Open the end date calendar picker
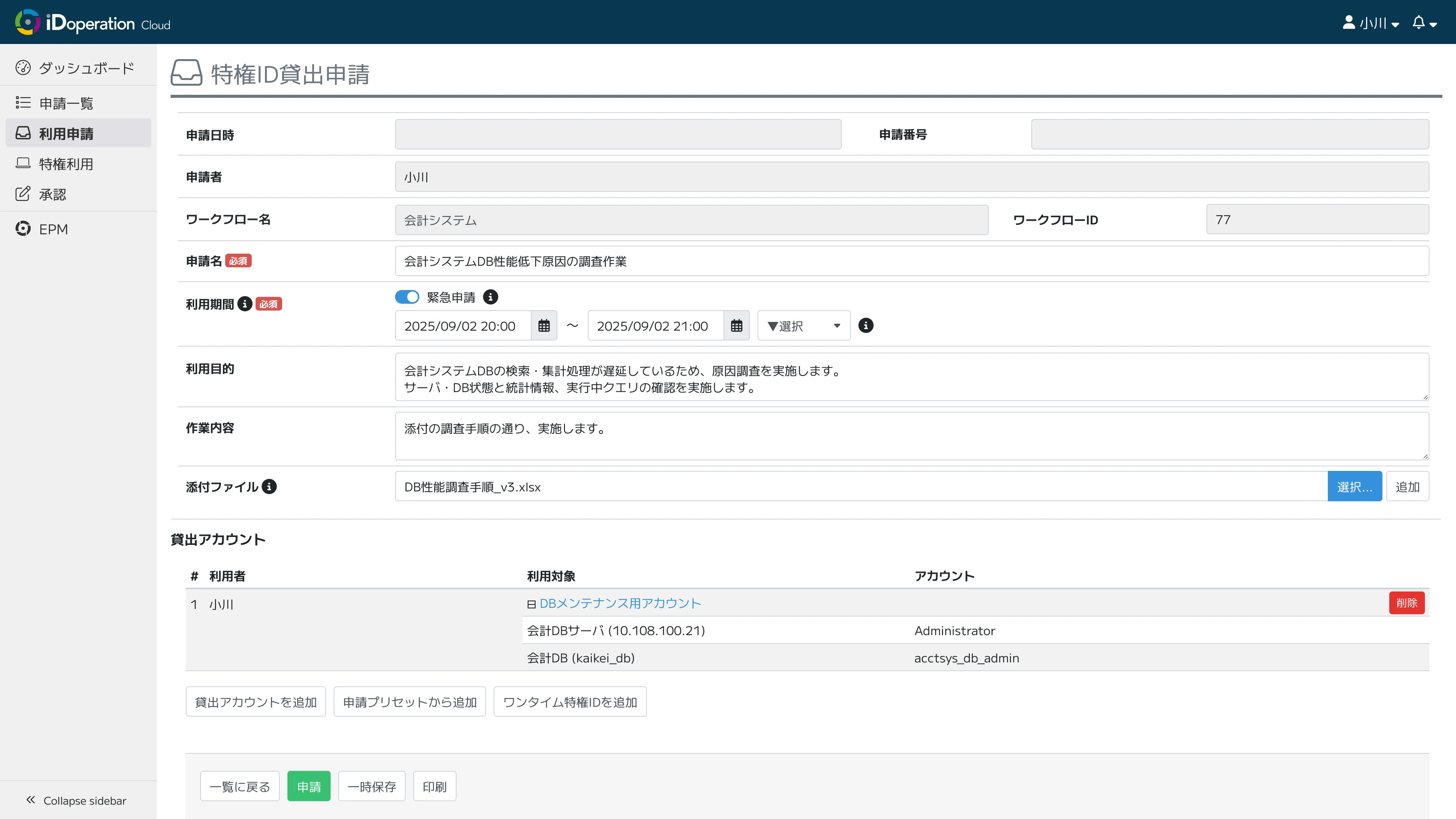Viewport: 1456px width, 819px height. (736, 326)
